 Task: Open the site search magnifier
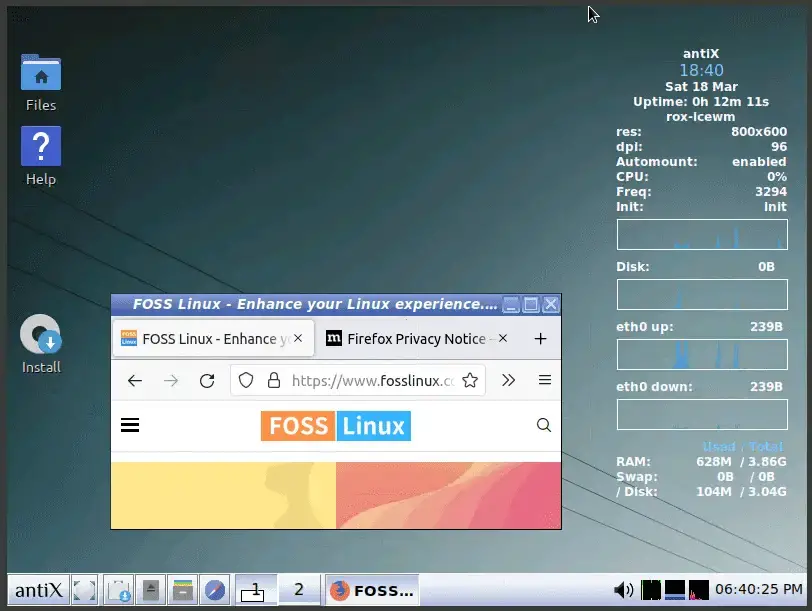544,426
